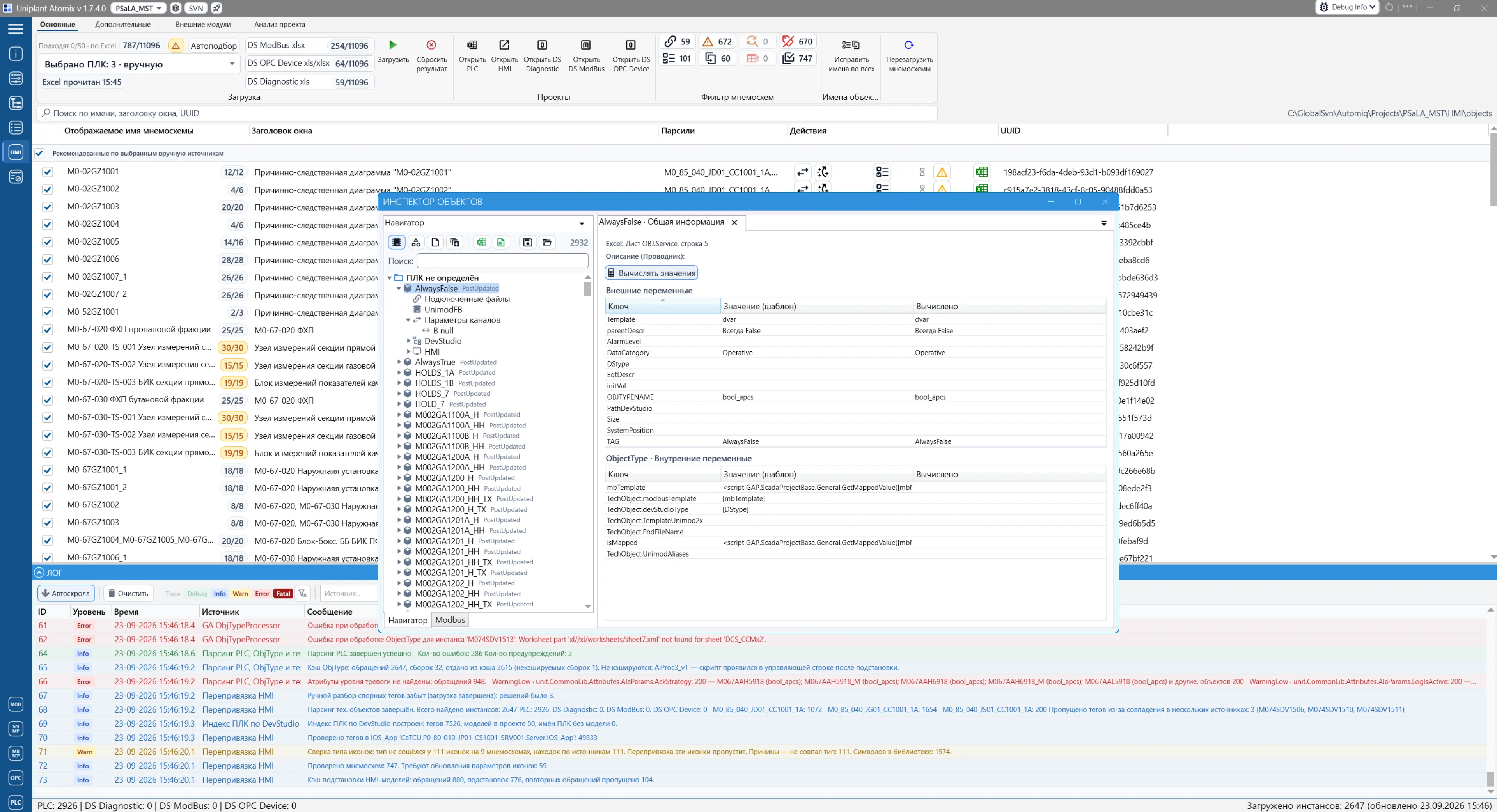Viewport: 1497px width, 812px height.
Task: Open the HMI section in left sidebar
Action: tap(16, 152)
